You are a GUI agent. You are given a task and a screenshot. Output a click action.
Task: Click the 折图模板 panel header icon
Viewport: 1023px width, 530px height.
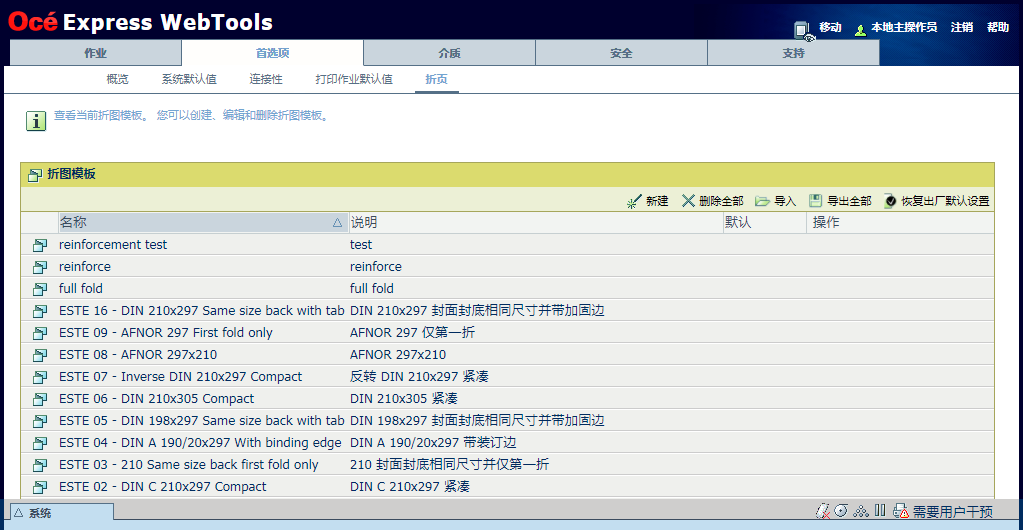click(x=35, y=175)
